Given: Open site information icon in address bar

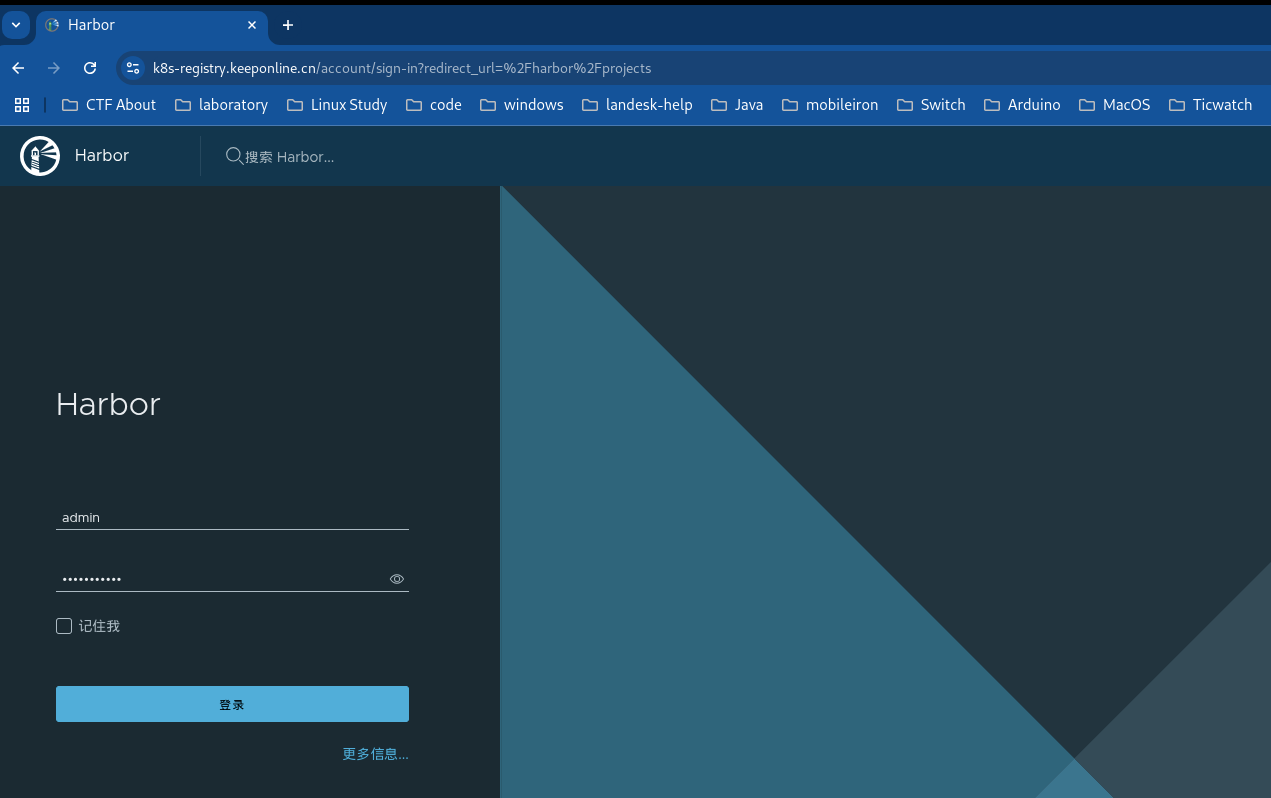Looking at the screenshot, I should click(133, 68).
